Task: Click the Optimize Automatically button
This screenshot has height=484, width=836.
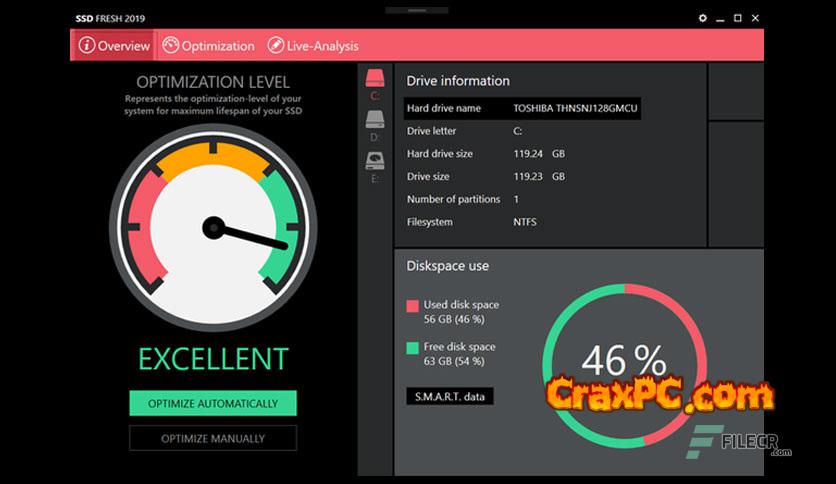Action: [213, 403]
